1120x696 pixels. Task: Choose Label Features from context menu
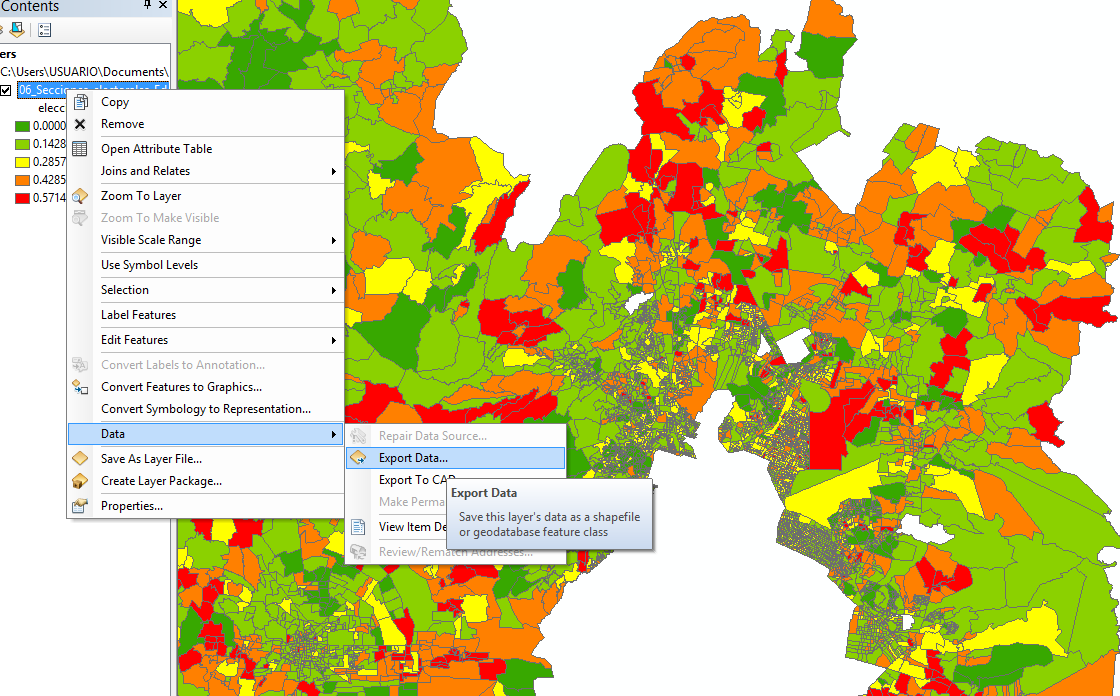click(x=138, y=315)
